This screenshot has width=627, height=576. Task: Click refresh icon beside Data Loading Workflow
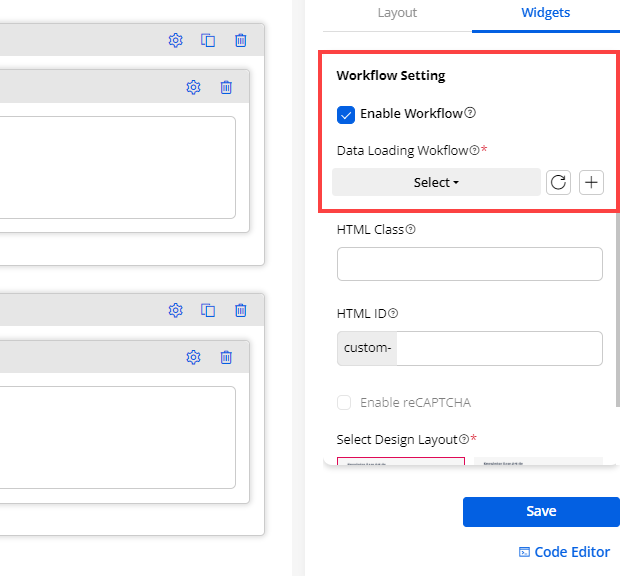559,182
